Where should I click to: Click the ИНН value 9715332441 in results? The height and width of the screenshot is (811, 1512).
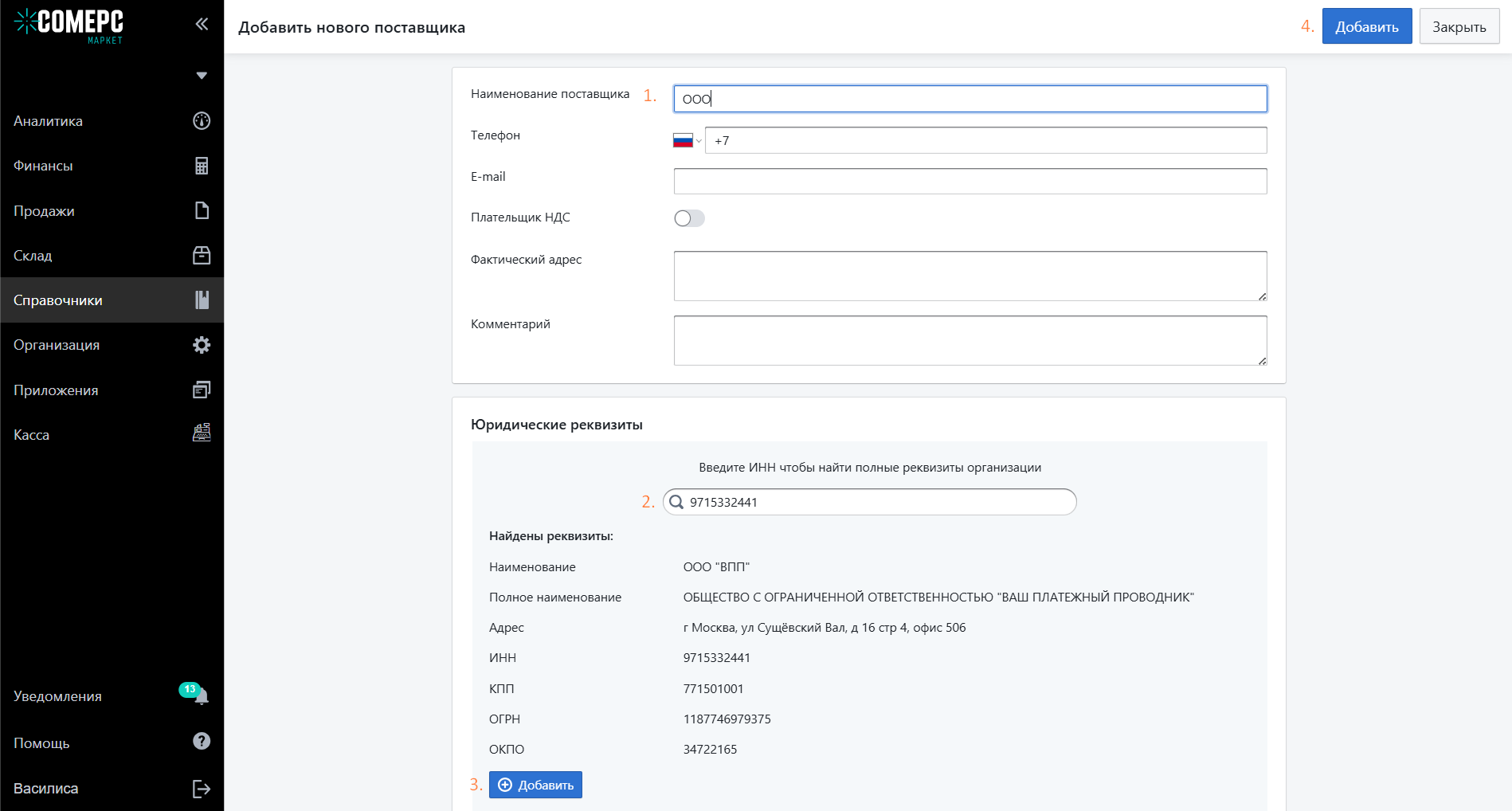coord(717,658)
